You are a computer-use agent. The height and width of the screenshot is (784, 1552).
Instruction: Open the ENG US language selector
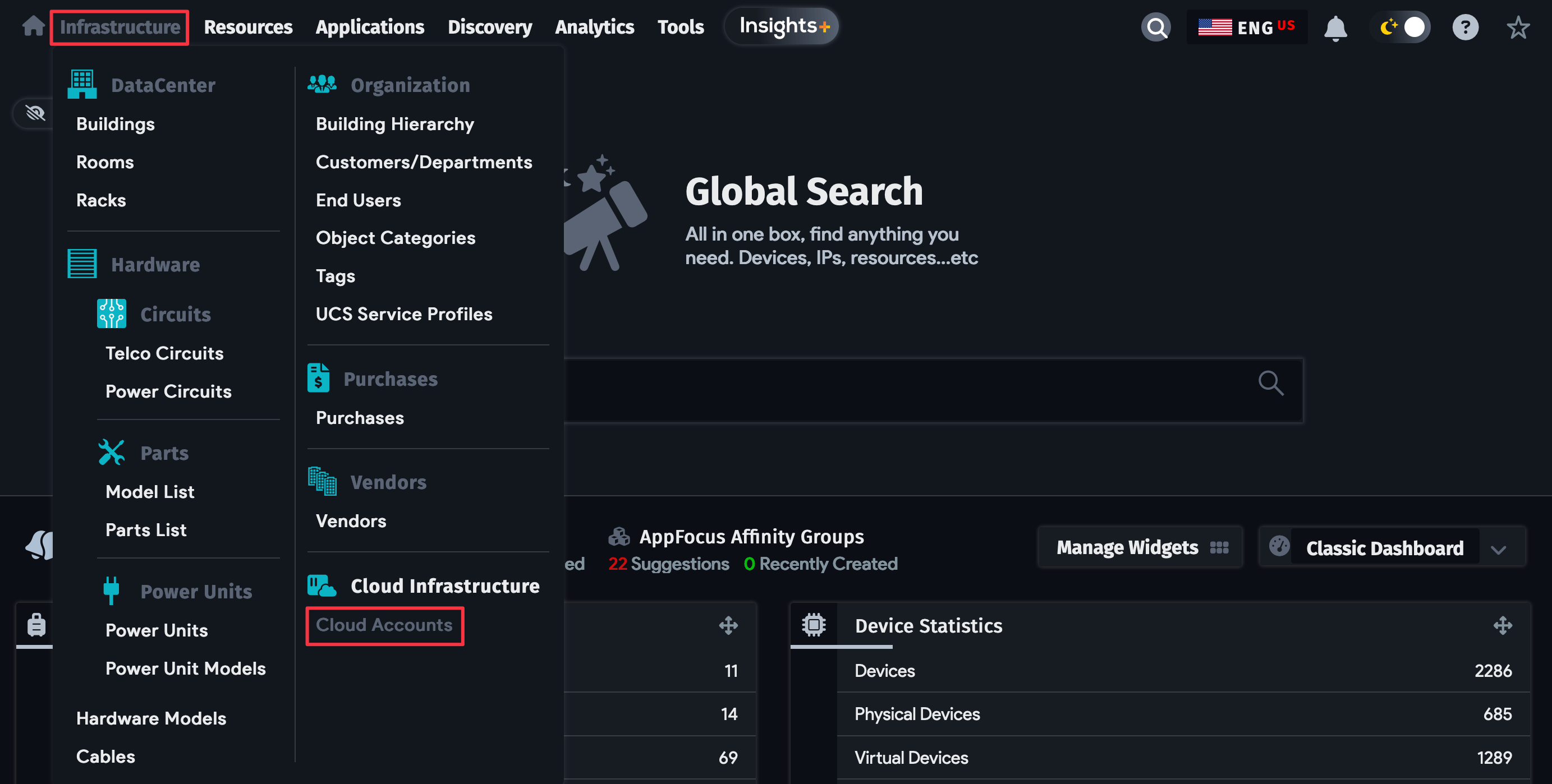point(1246,26)
